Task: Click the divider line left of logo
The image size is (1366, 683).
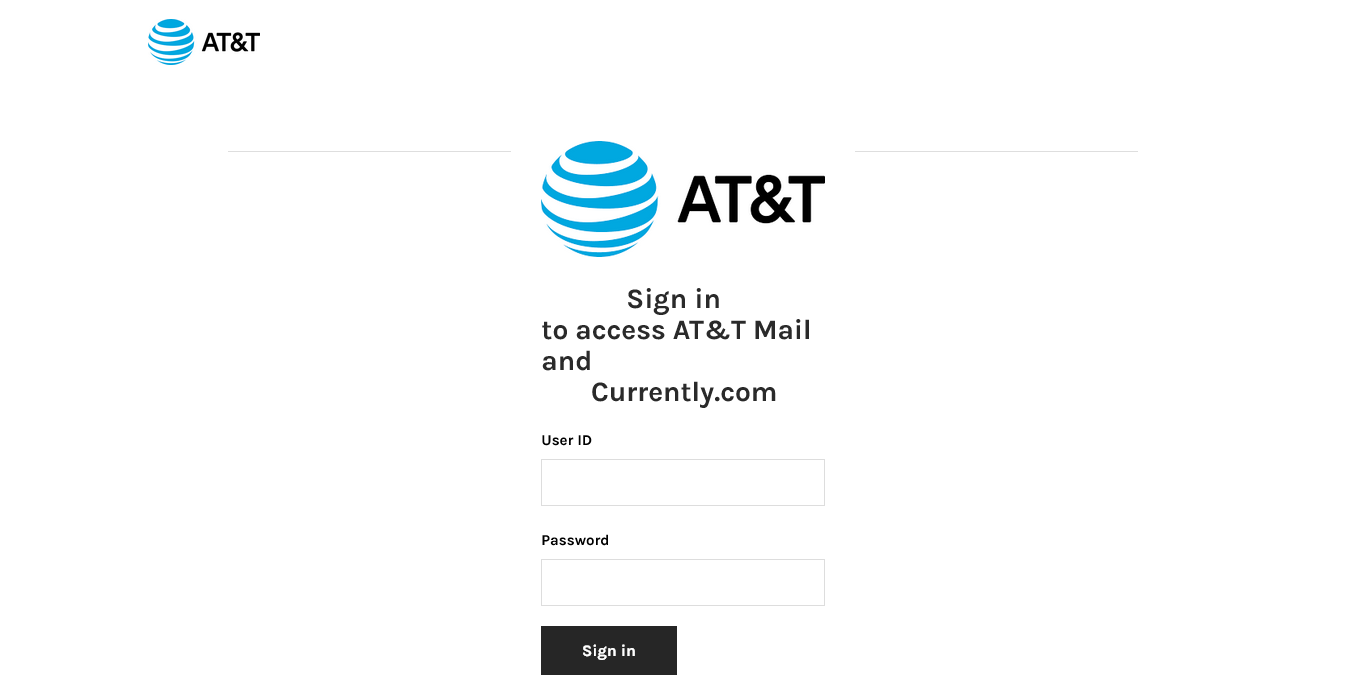Action: [x=369, y=151]
